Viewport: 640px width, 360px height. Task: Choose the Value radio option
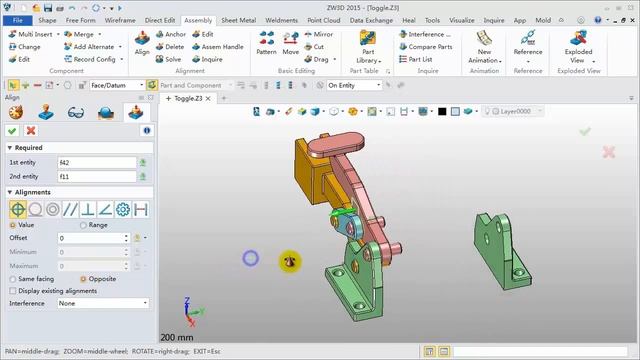click(x=13, y=225)
